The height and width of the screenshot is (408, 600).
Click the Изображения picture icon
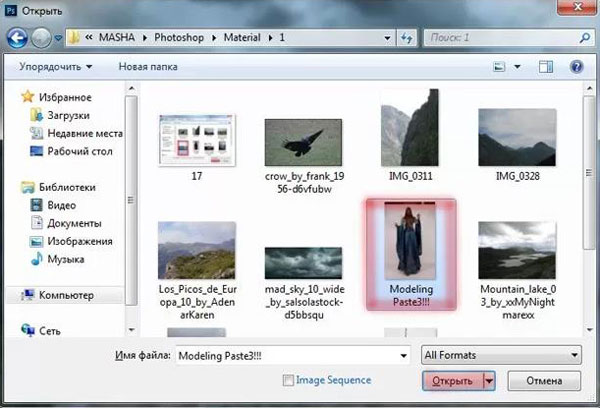36,241
